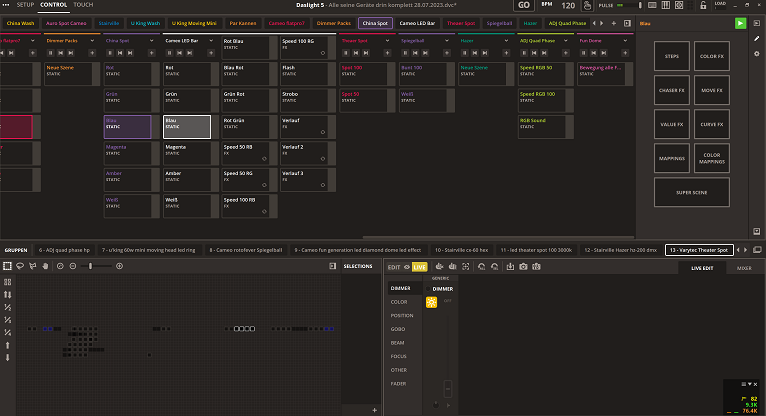Add a scene in Dimmer Packs column
This screenshot has width=766, height=416.
click(92, 53)
